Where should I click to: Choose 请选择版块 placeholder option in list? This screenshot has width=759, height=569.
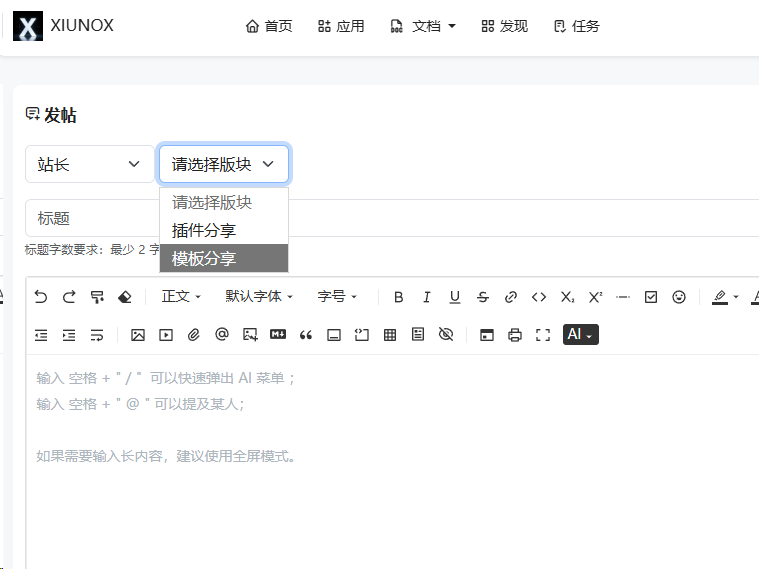pos(224,202)
